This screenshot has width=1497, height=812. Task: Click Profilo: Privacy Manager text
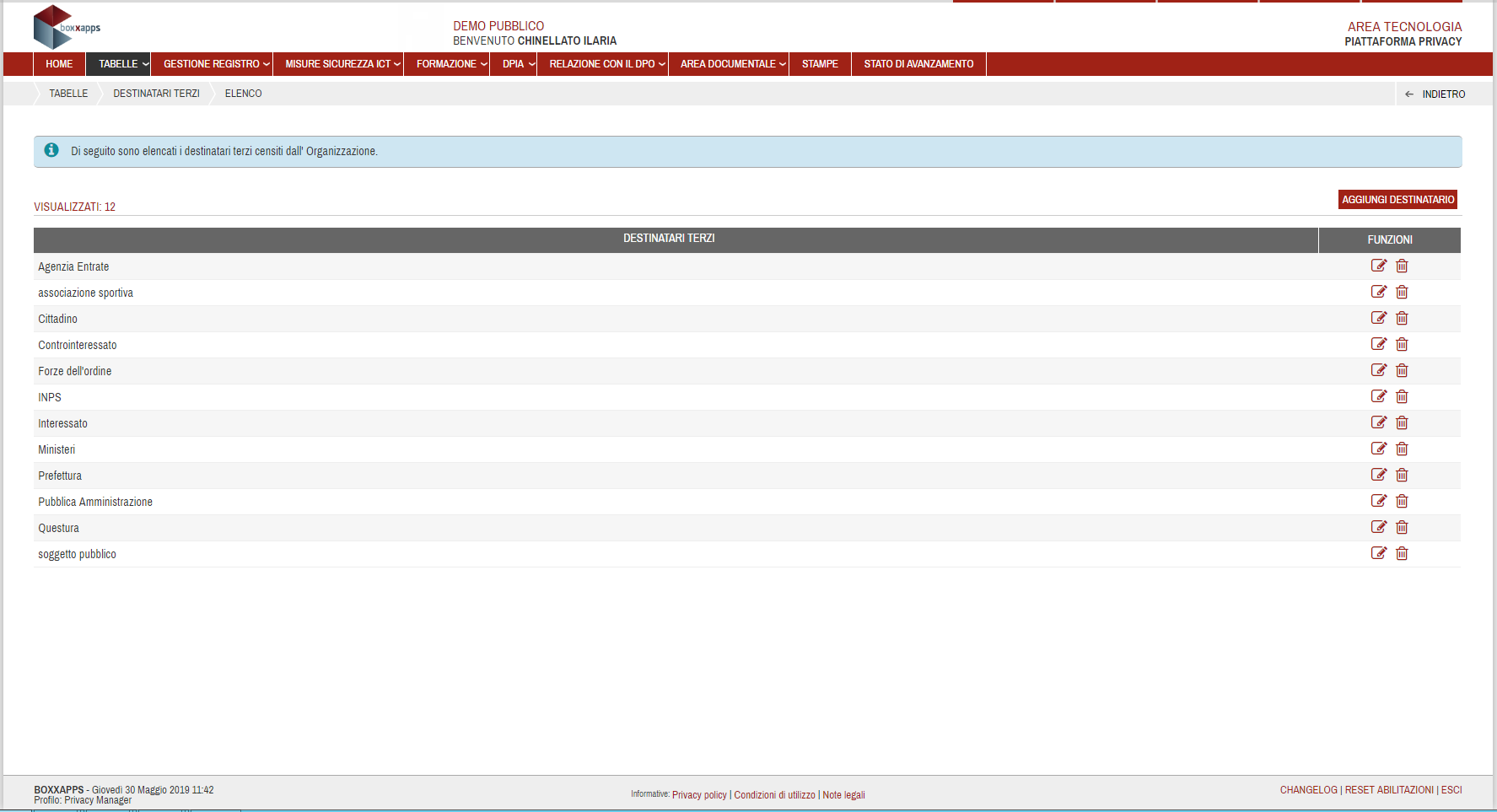83,800
